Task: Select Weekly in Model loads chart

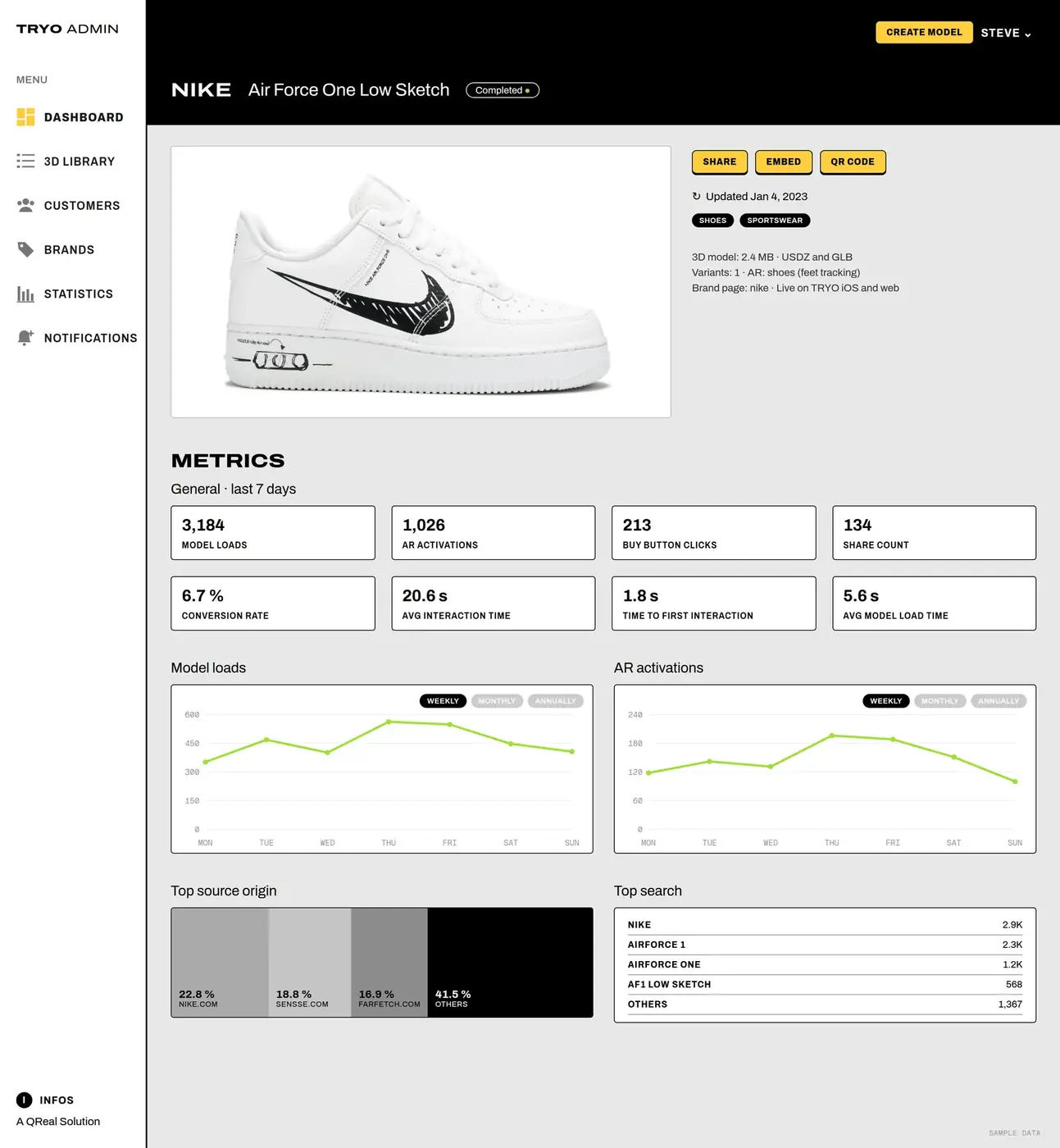Action: click(443, 701)
